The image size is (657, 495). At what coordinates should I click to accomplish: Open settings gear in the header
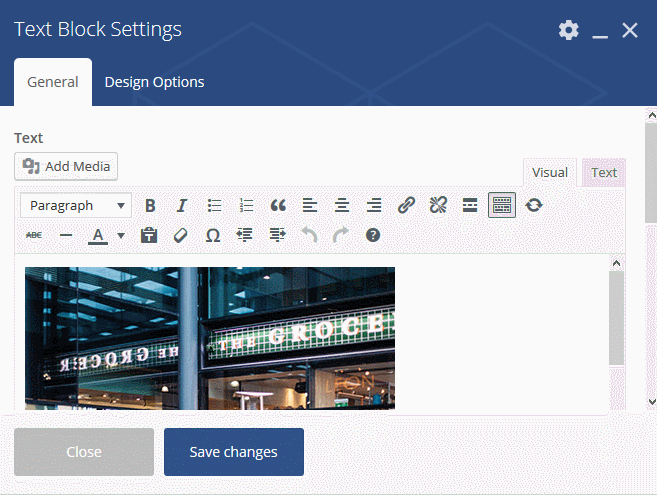click(x=569, y=30)
